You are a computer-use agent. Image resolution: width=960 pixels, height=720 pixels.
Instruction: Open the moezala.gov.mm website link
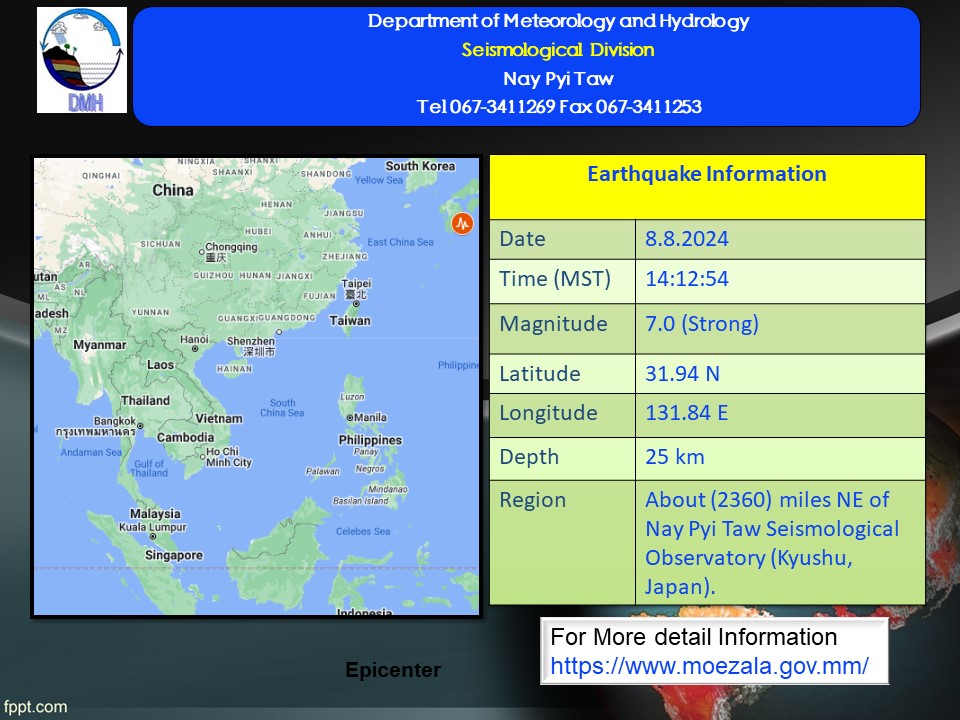coord(709,666)
